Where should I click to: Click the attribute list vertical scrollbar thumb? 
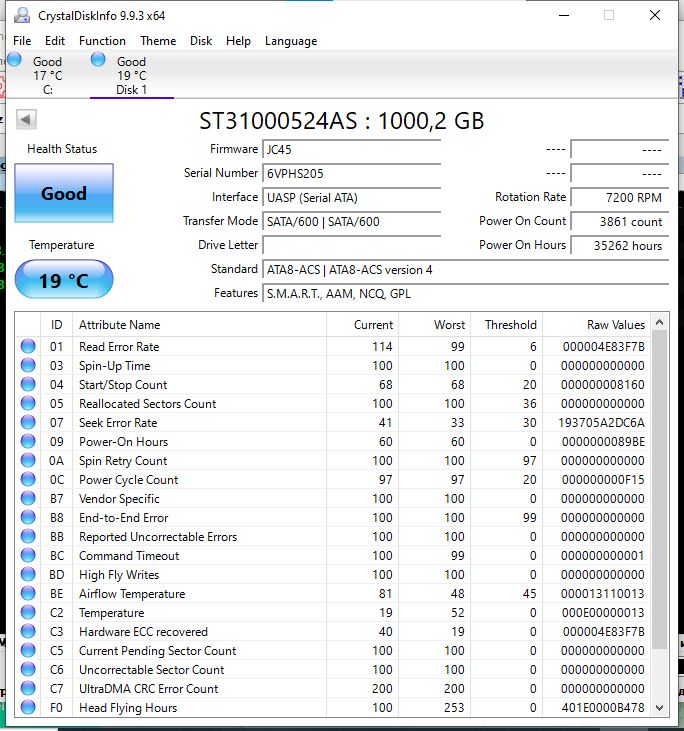(x=659, y=490)
